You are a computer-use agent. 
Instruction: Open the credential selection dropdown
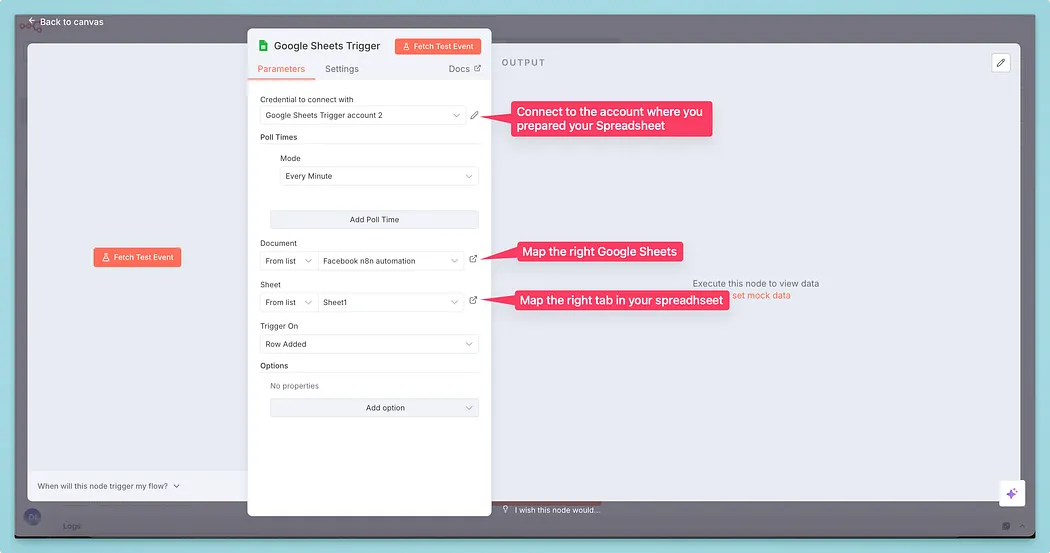[x=362, y=115]
